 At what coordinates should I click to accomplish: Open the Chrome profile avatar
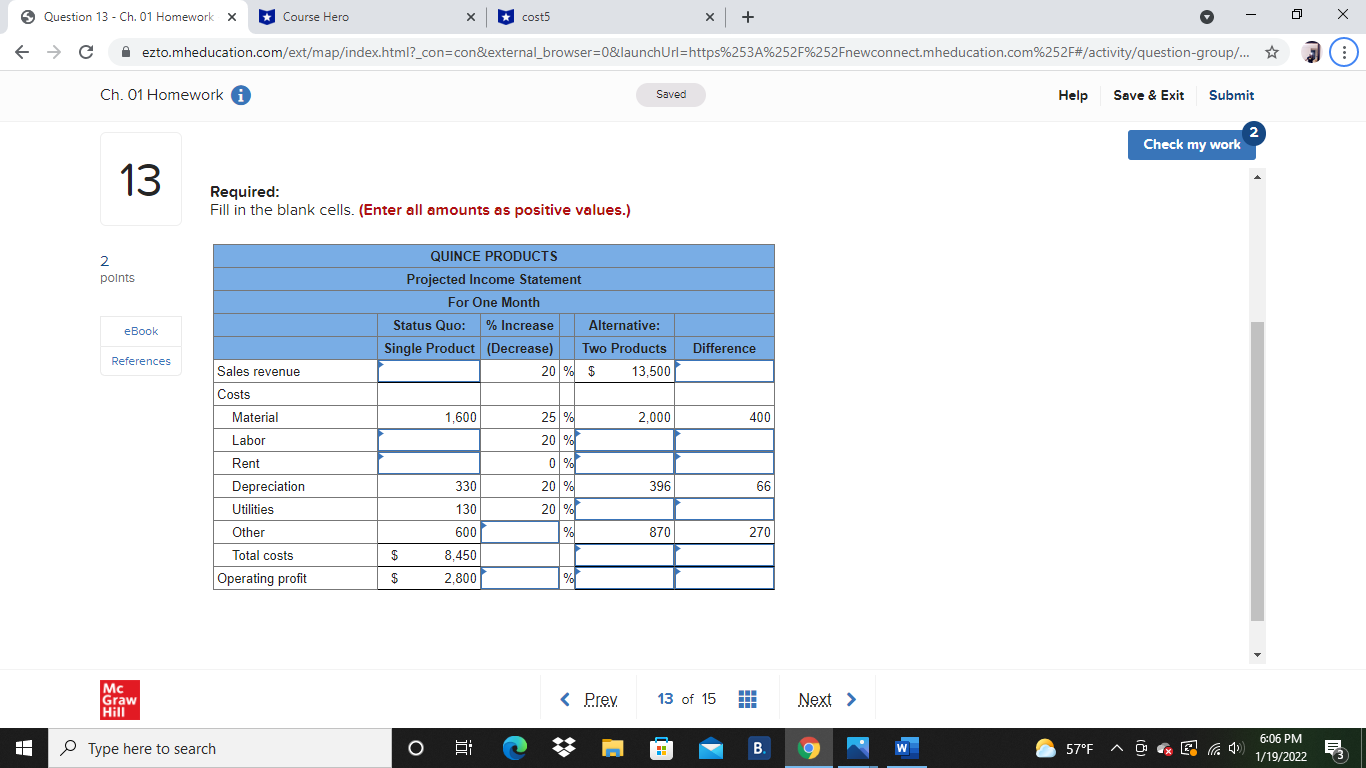(x=1311, y=51)
